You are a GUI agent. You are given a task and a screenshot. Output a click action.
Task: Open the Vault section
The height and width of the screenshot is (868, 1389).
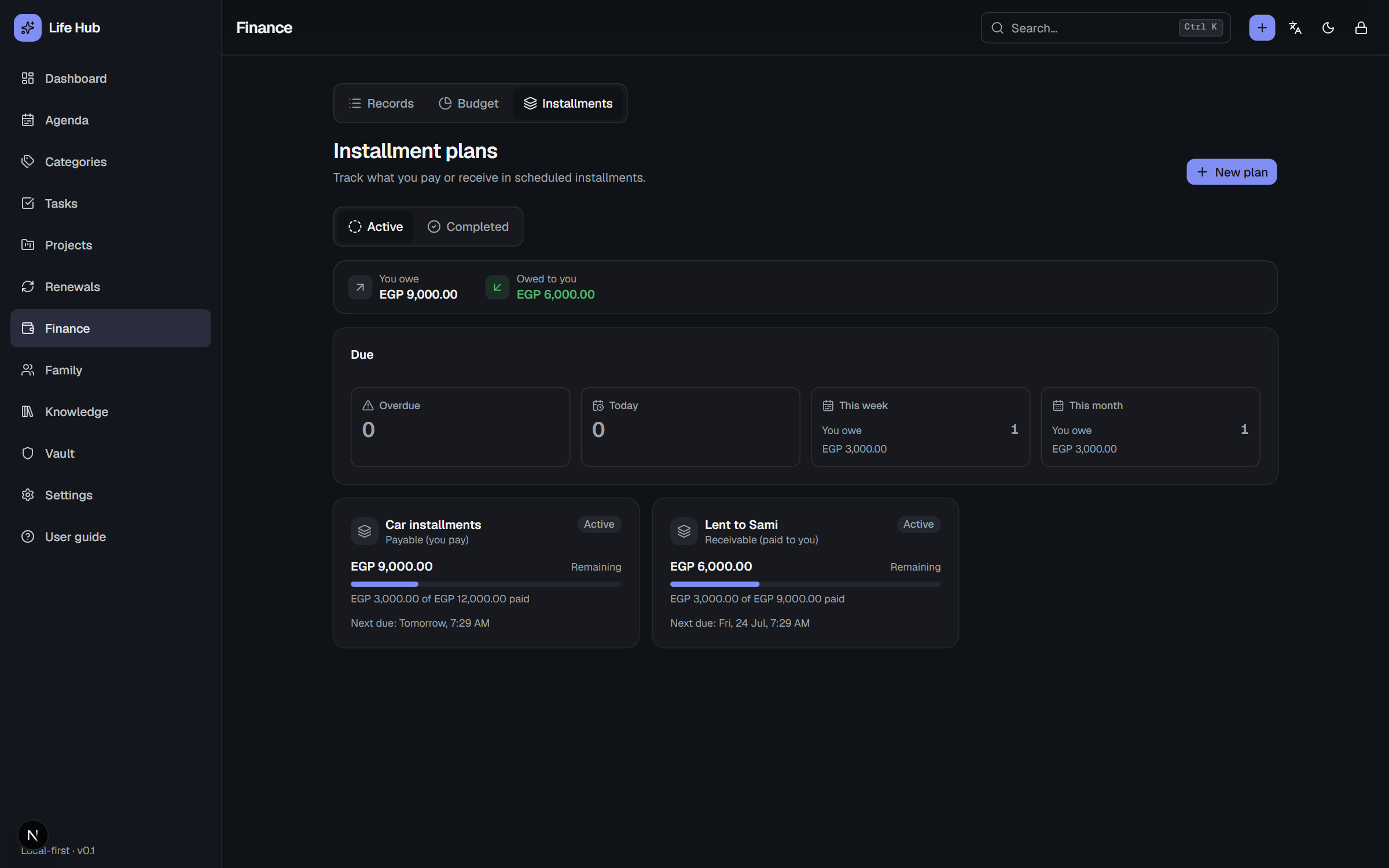click(111, 453)
